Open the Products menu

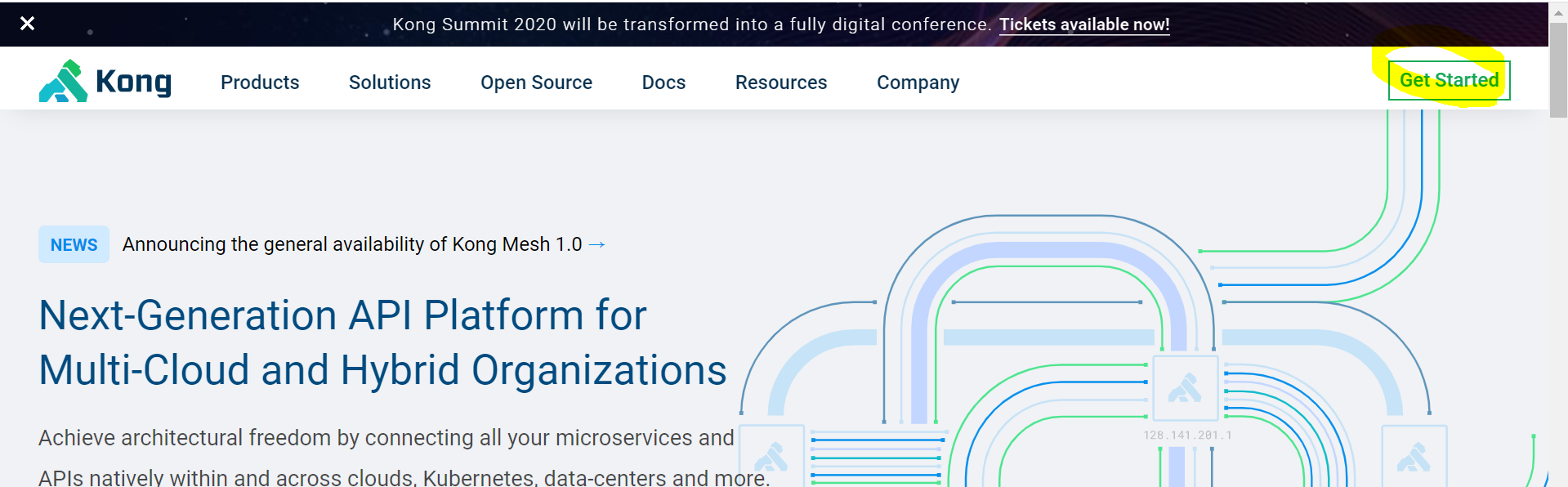(260, 83)
